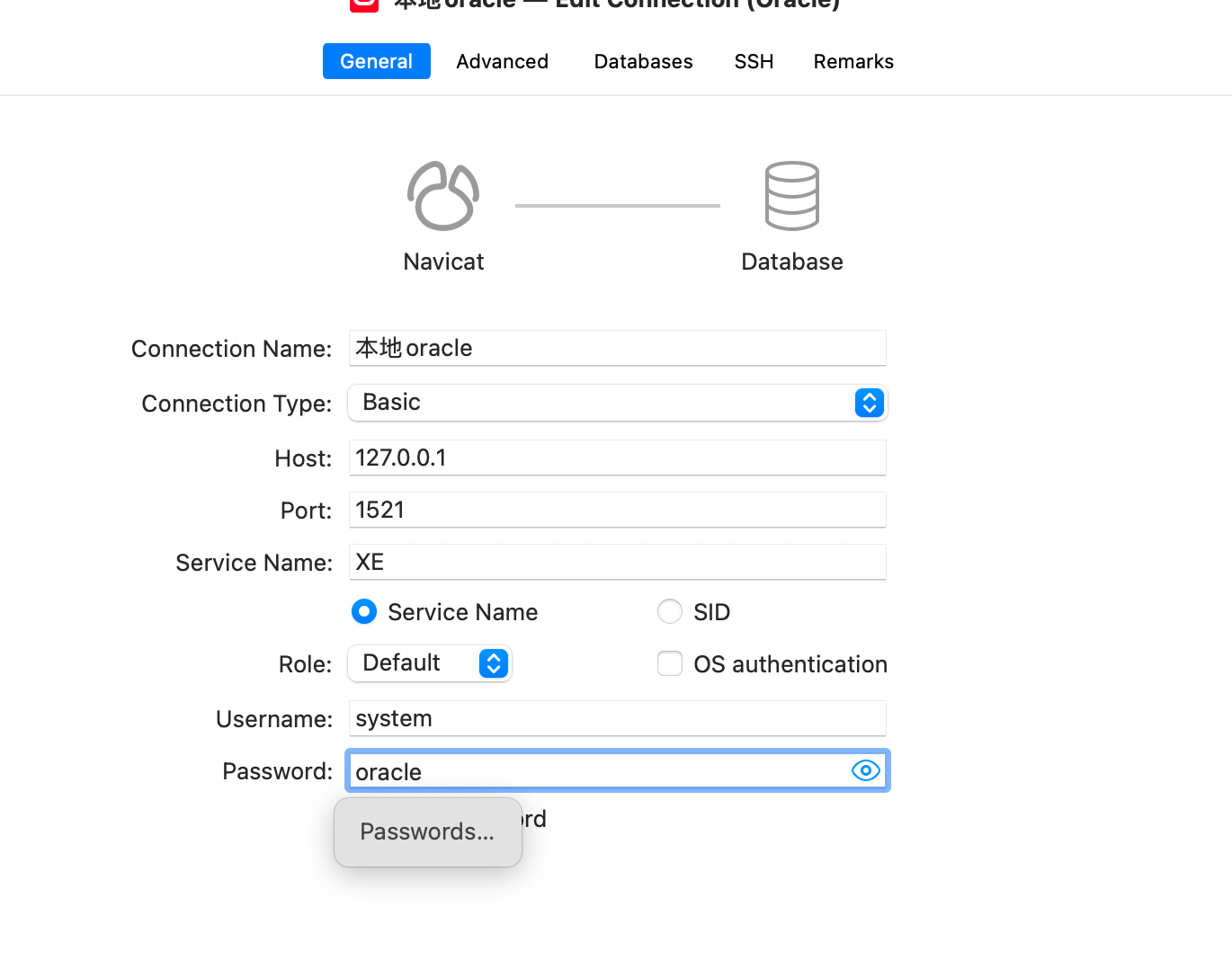This screenshot has width=1232, height=969.
Task: Open the Connection Type dropdown
Action: [617, 403]
